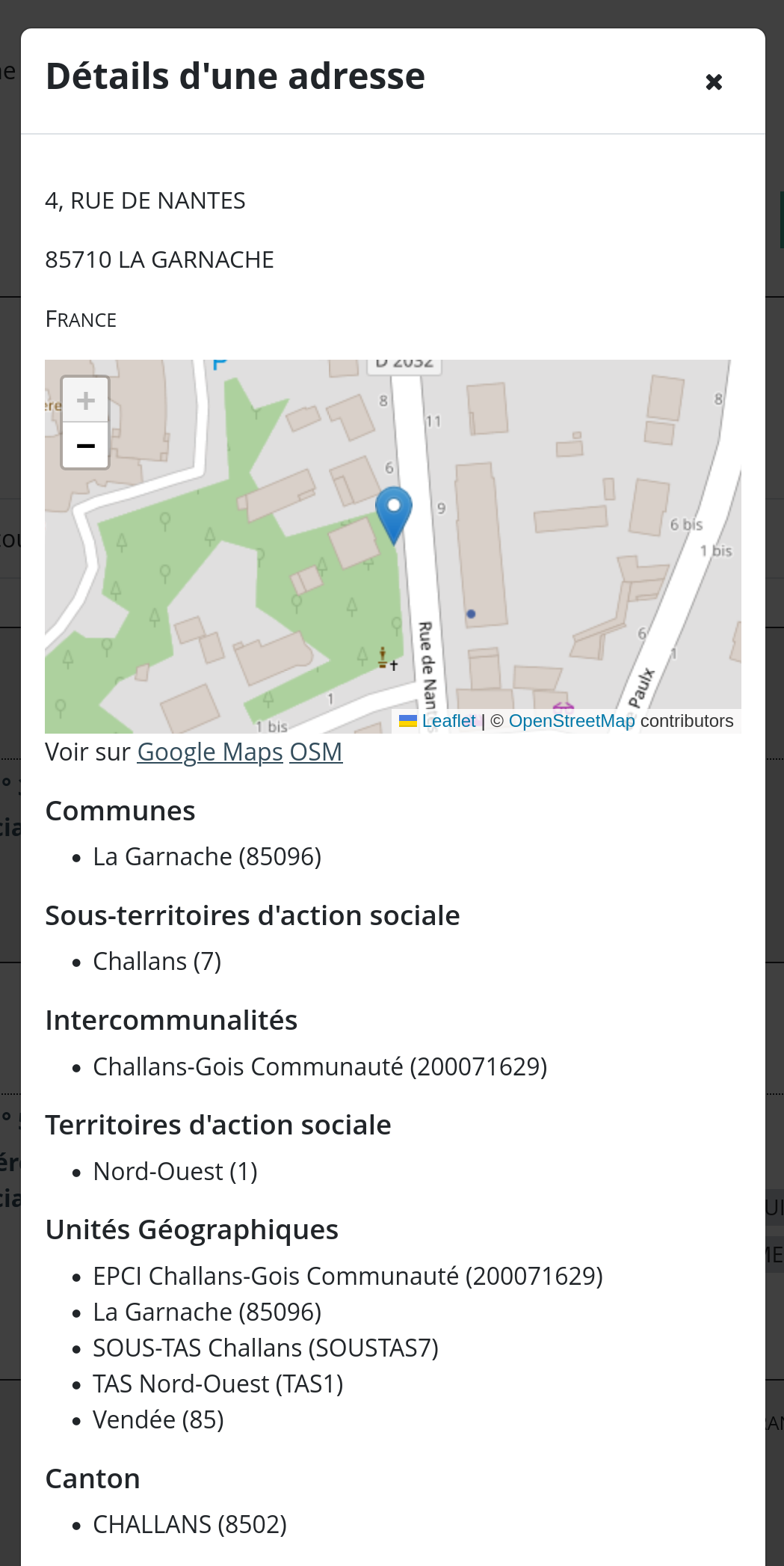Zoom out on the map
Screen dimensions: 784x1566
point(86,446)
